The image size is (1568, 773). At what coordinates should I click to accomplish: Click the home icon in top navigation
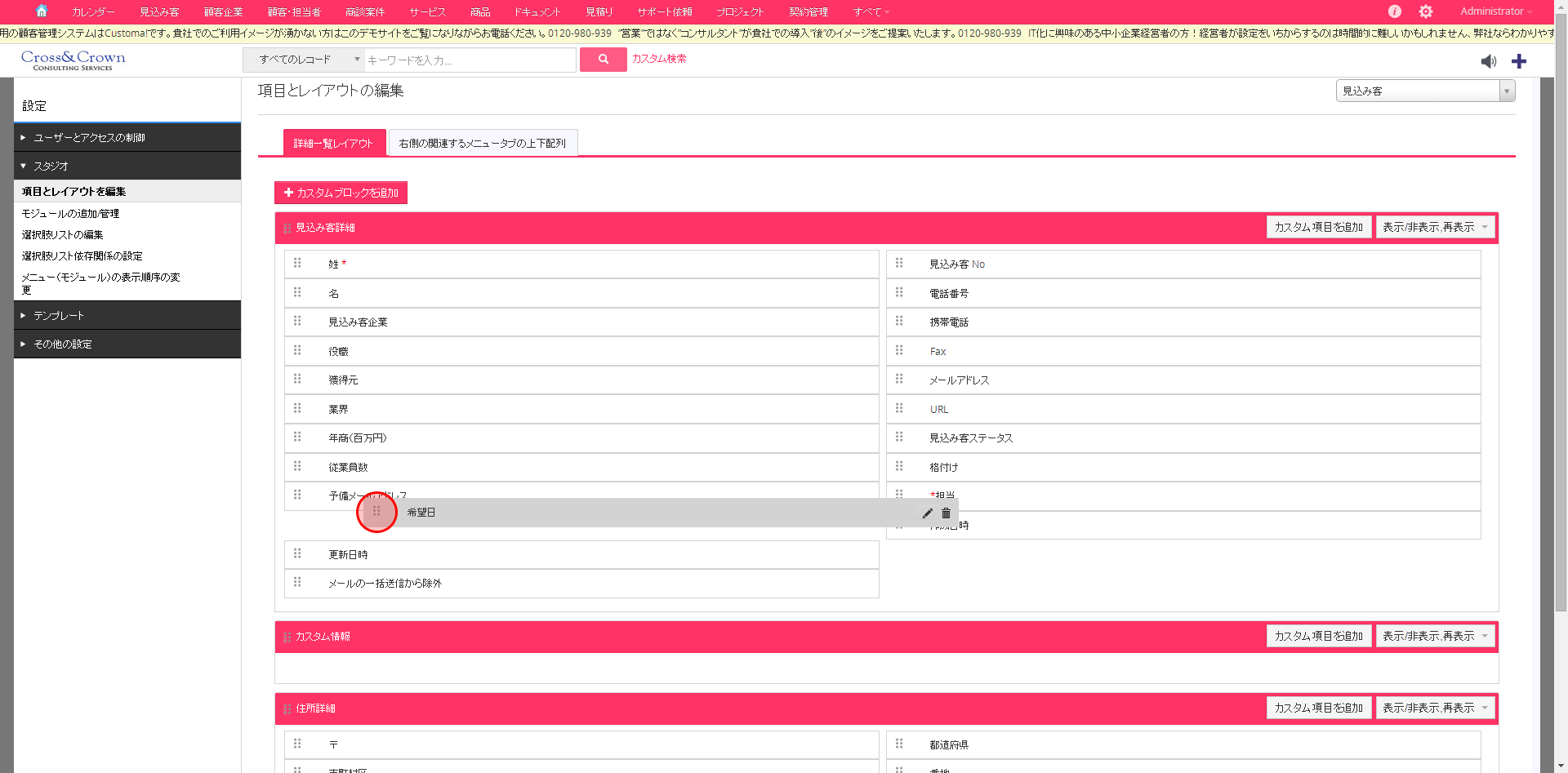42,11
